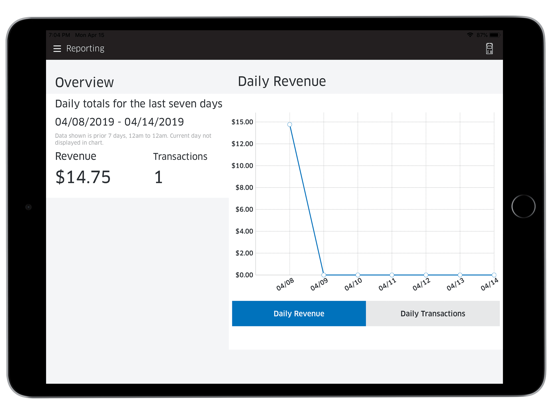
Task: Switch to Daily Transactions tab
Action: tap(433, 313)
